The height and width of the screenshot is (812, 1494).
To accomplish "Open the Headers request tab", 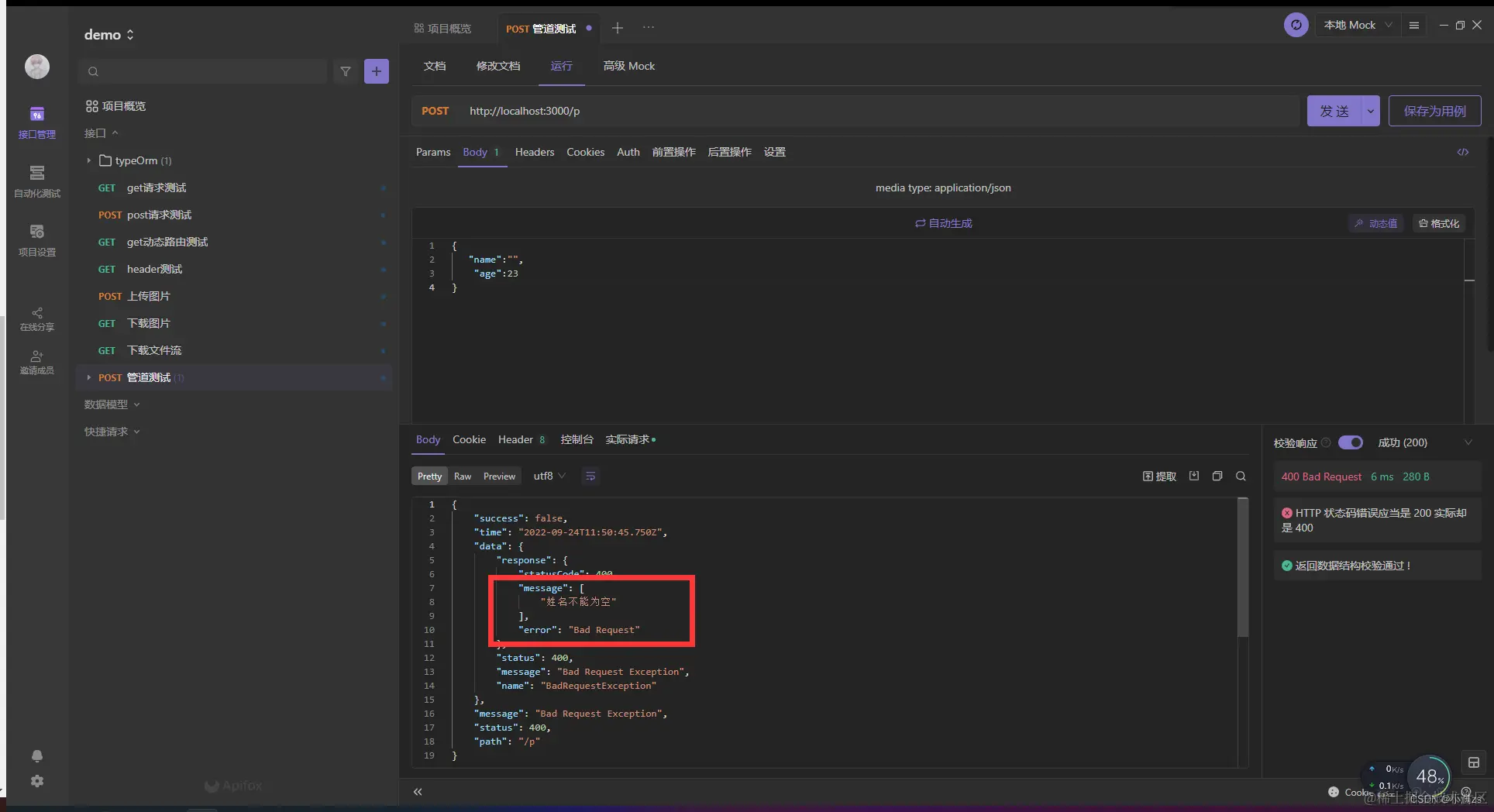I will (535, 152).
